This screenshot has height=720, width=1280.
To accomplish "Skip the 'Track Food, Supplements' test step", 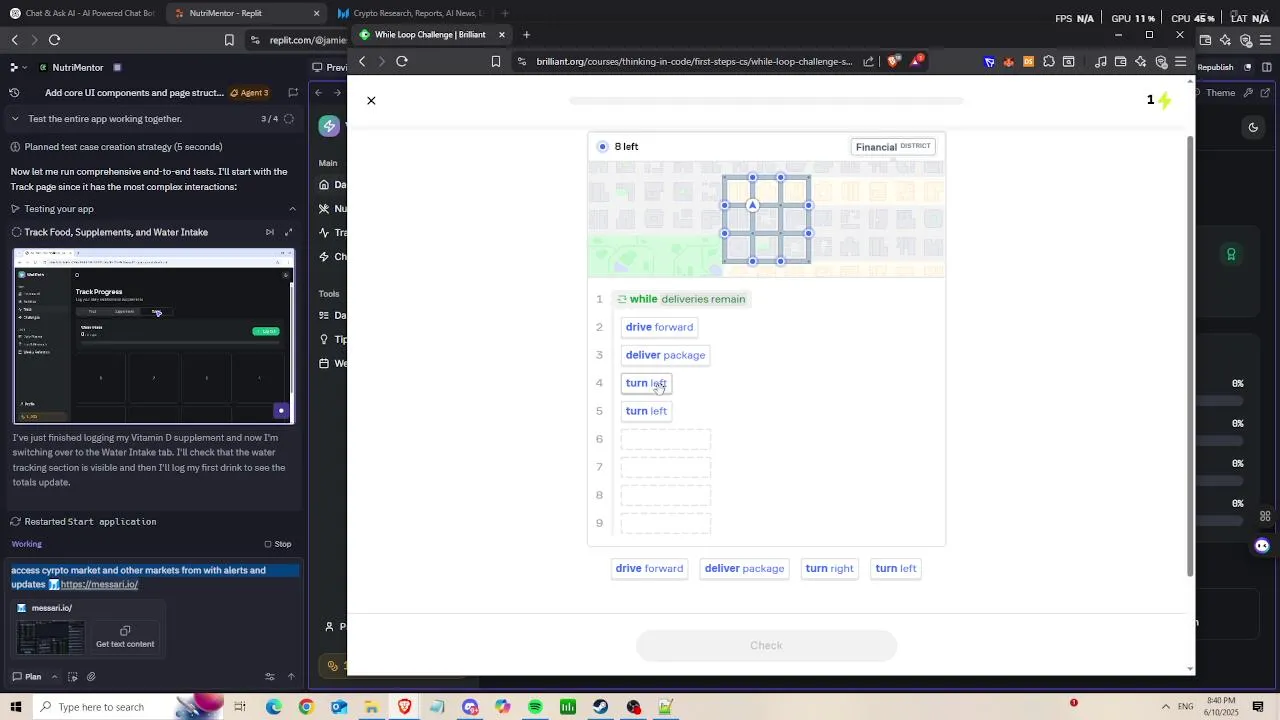I will (x=269, y=233).
